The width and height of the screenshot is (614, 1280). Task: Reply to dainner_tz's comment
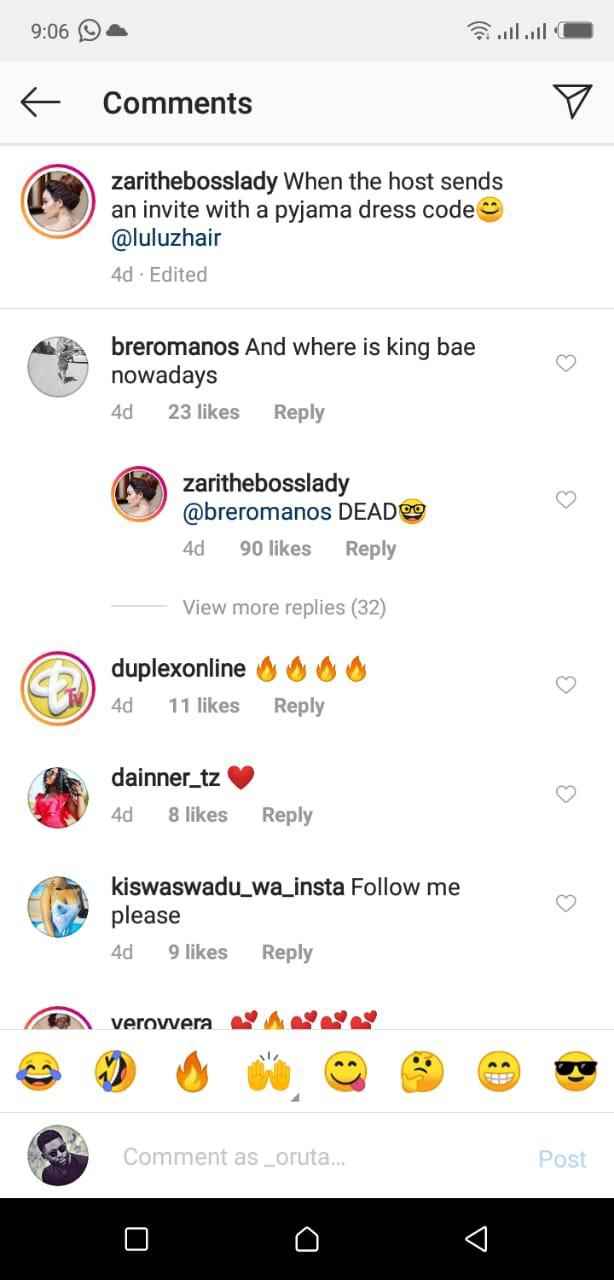point(287,814)
